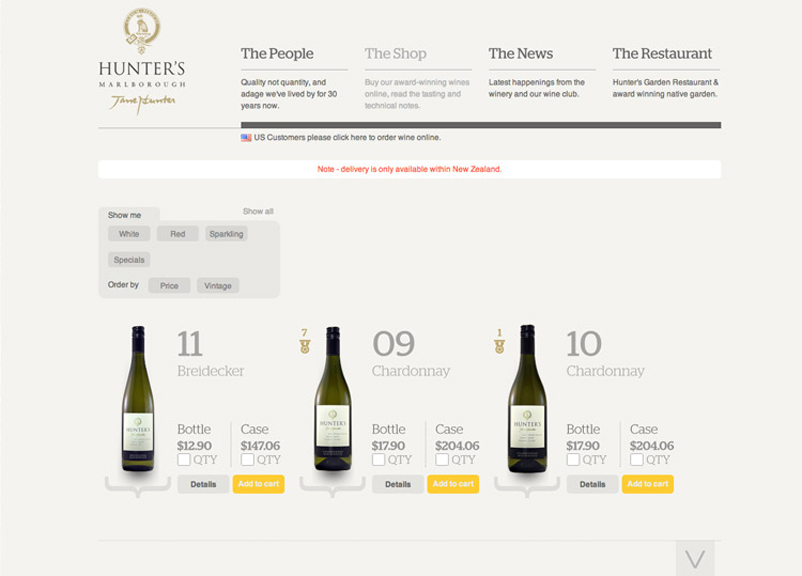The height and width of the screenshot is (576, 802).
Task: Filter wines by White
Action: (x=129, y=234)
